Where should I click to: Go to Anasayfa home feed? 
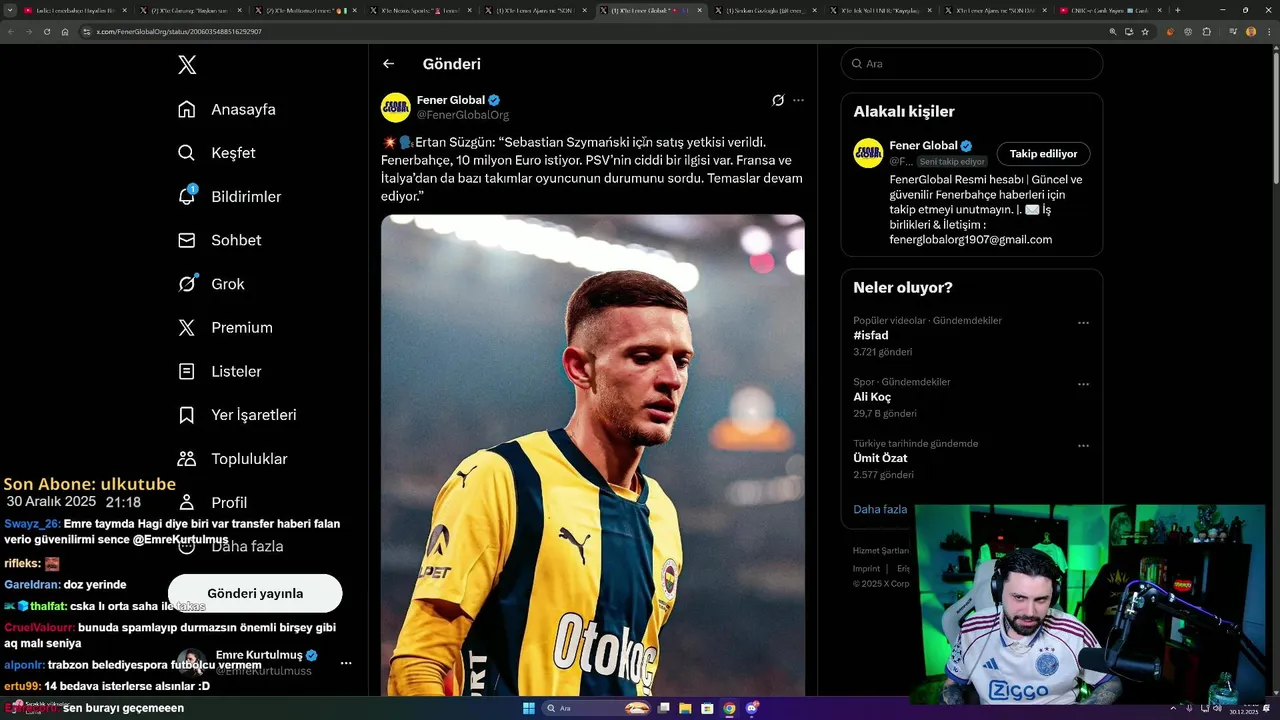(227, 109)
